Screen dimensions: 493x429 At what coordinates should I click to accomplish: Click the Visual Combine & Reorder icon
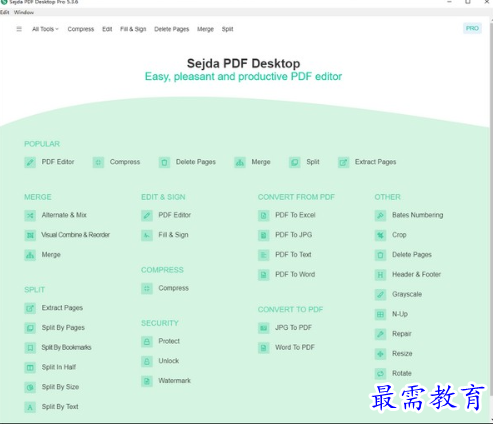tap(30, 235)
